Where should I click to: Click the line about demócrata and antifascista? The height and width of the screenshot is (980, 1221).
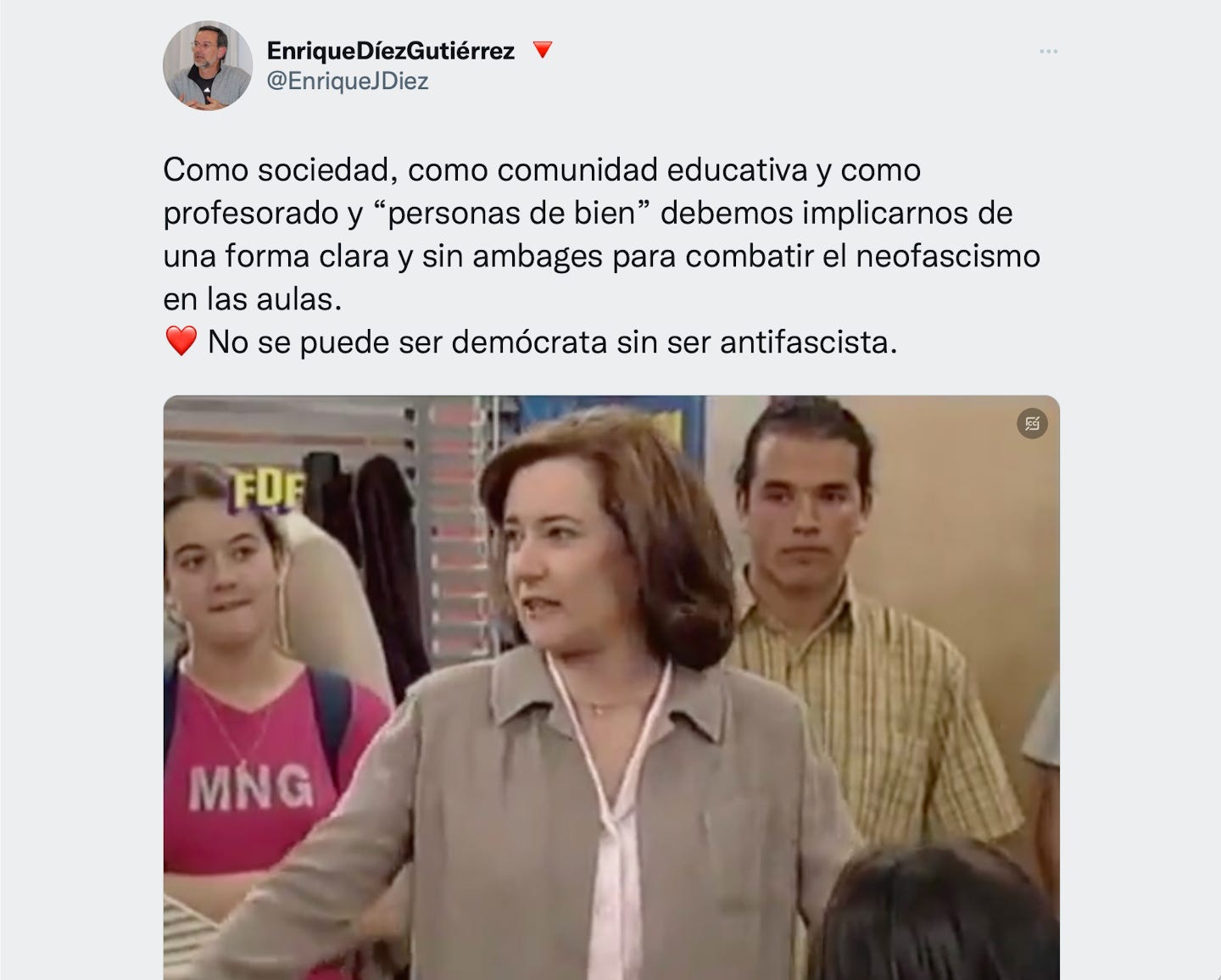(x=553, y=342)
